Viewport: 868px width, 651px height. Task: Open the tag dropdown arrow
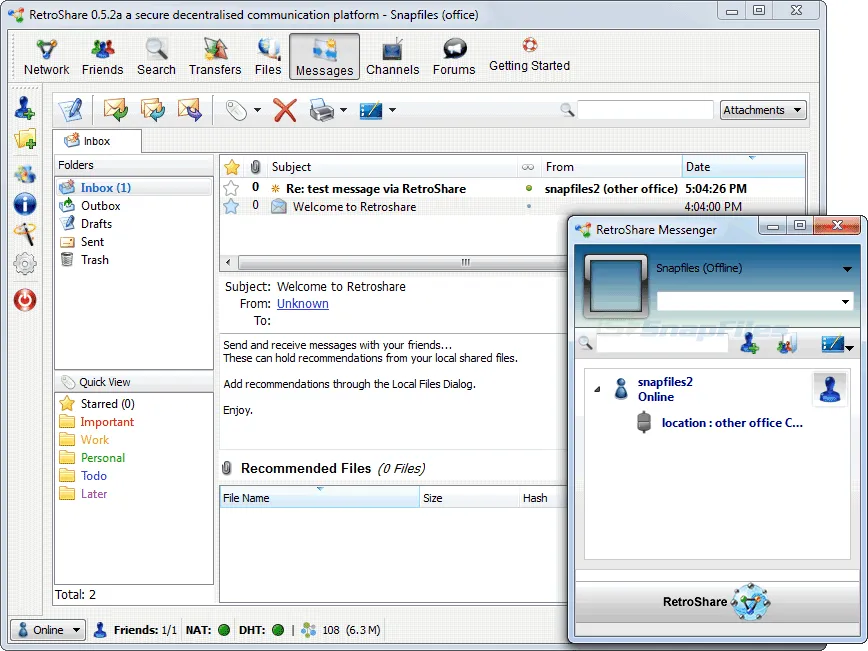point(257,110)
